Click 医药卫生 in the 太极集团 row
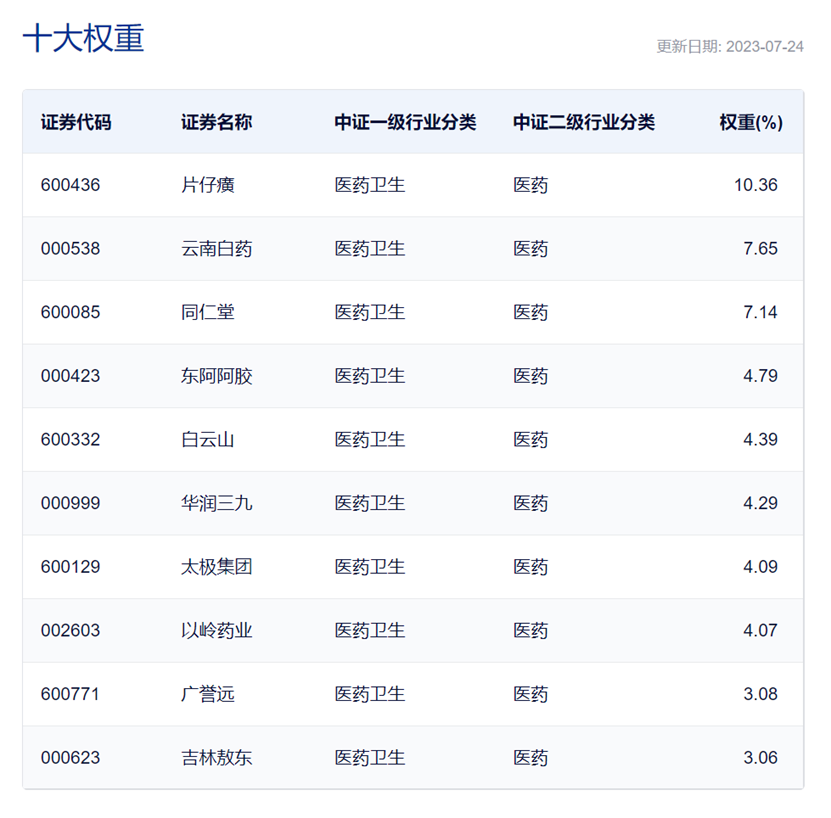 coord(370,567)
